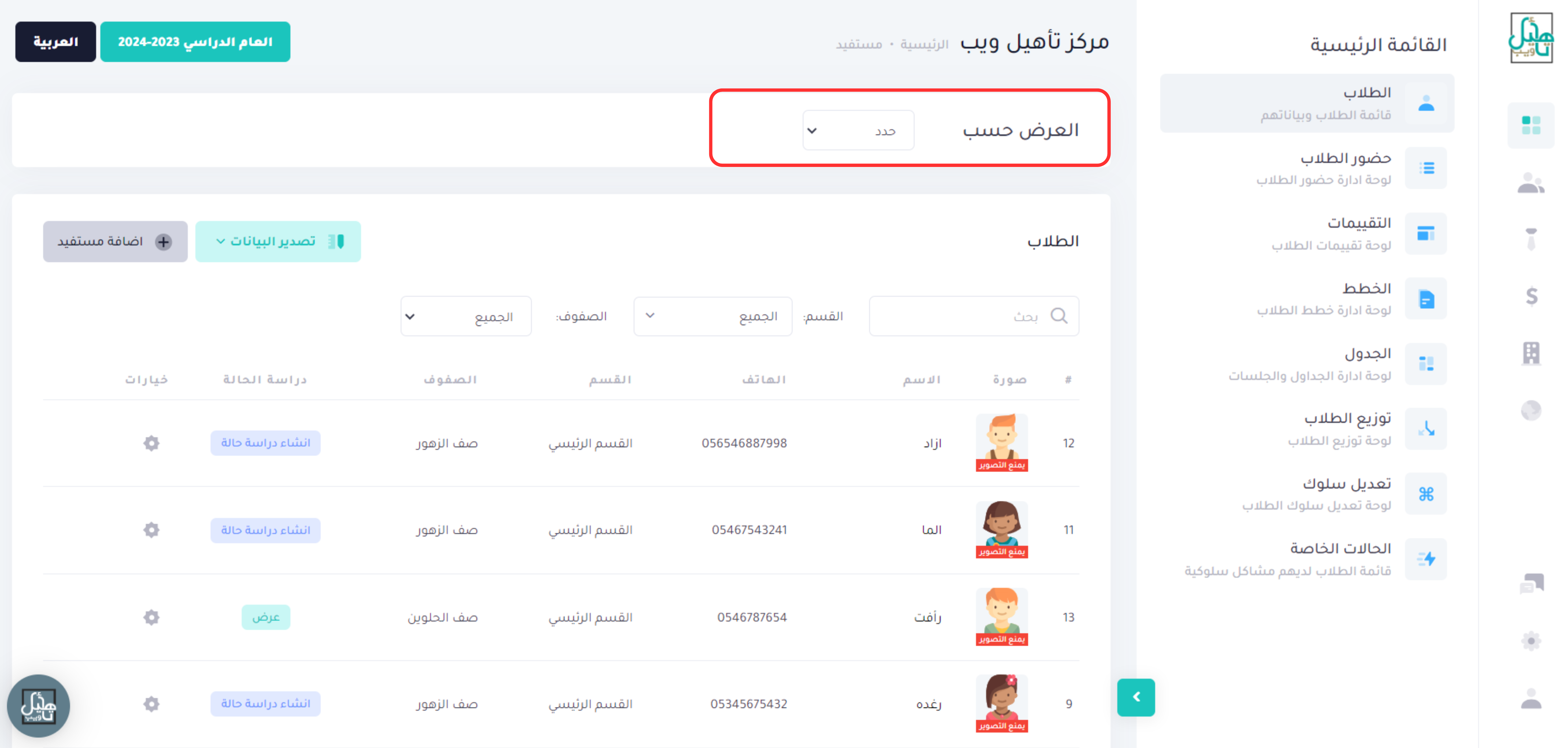Click the الاسم column header

[922, 380]
